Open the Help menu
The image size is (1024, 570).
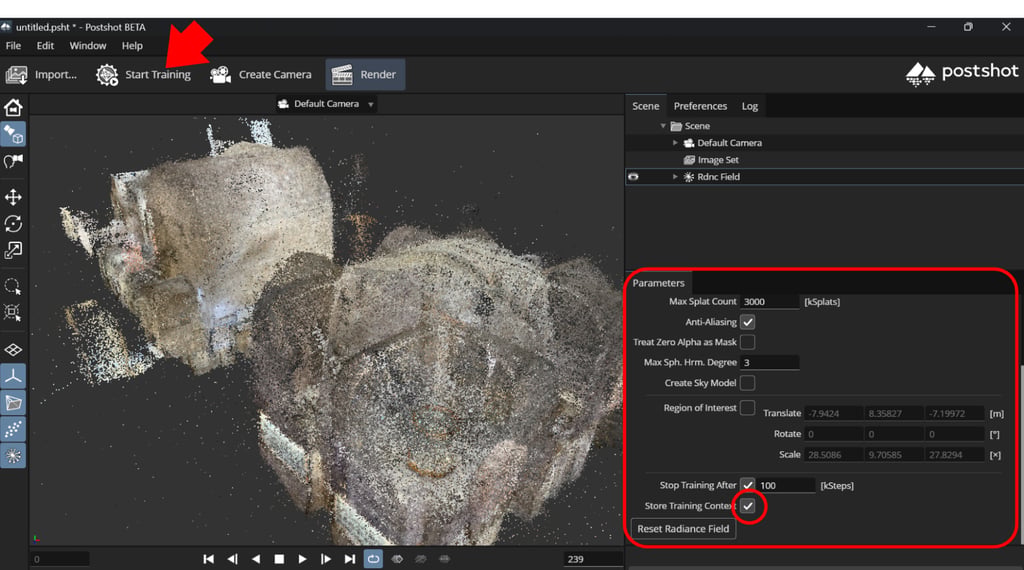pyautogui.click(x=132, y=46)
